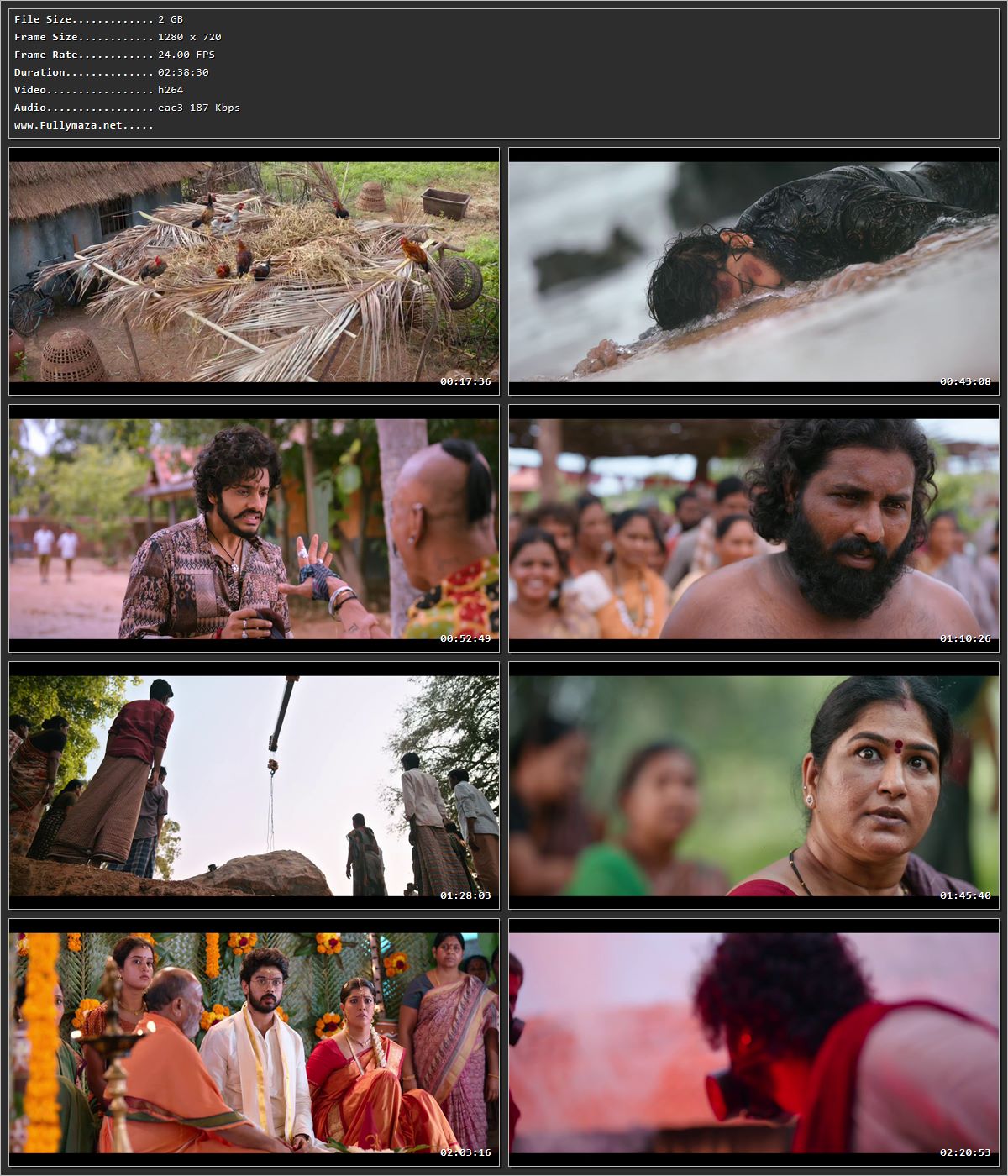The width and height of the screenshot is (1008, 1176).
Task: Open the thumbnail at timestamp 01:45:40
Action: [753, 785]
